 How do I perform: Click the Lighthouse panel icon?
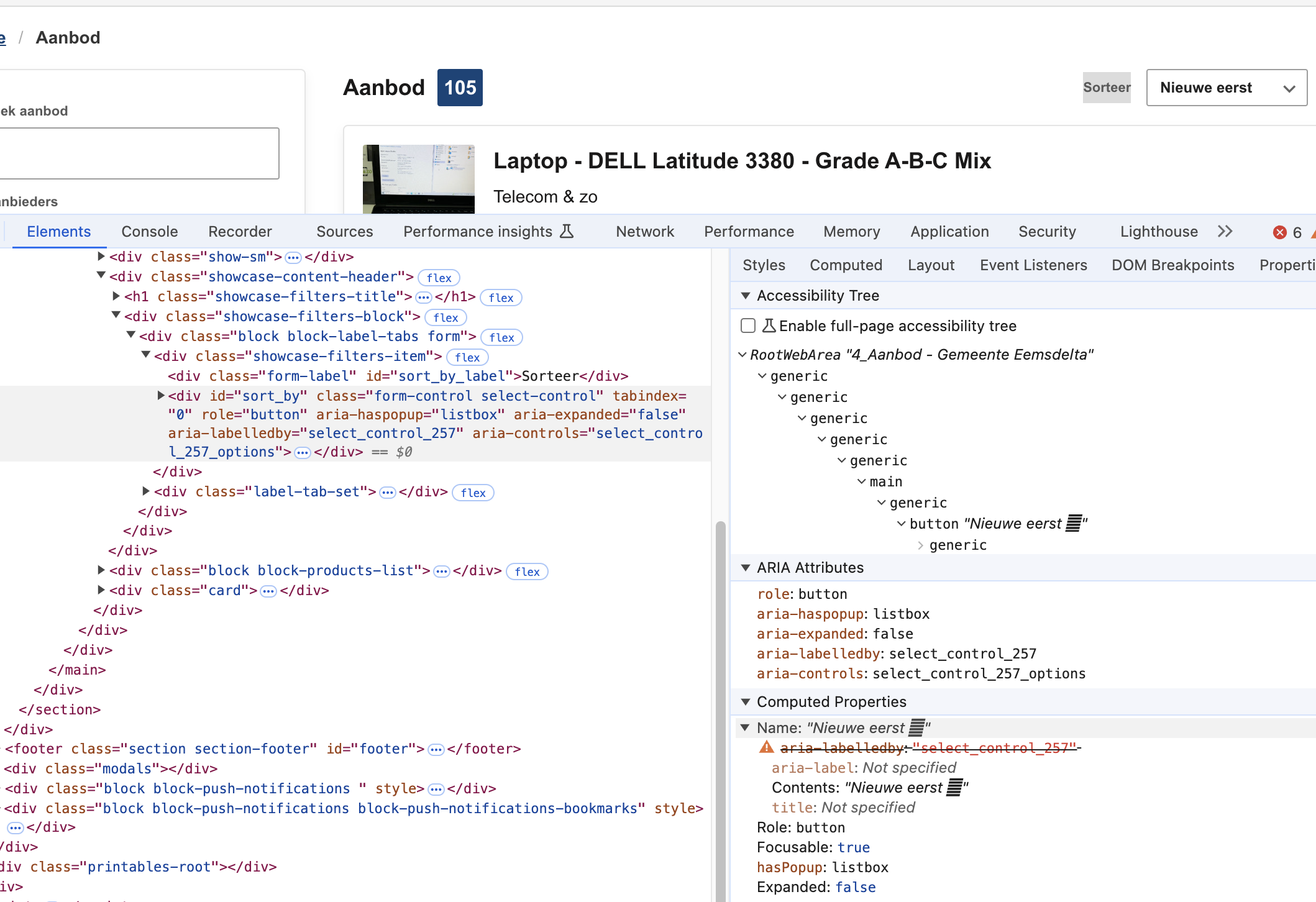pyautogui.click(x=1159, y=232)
